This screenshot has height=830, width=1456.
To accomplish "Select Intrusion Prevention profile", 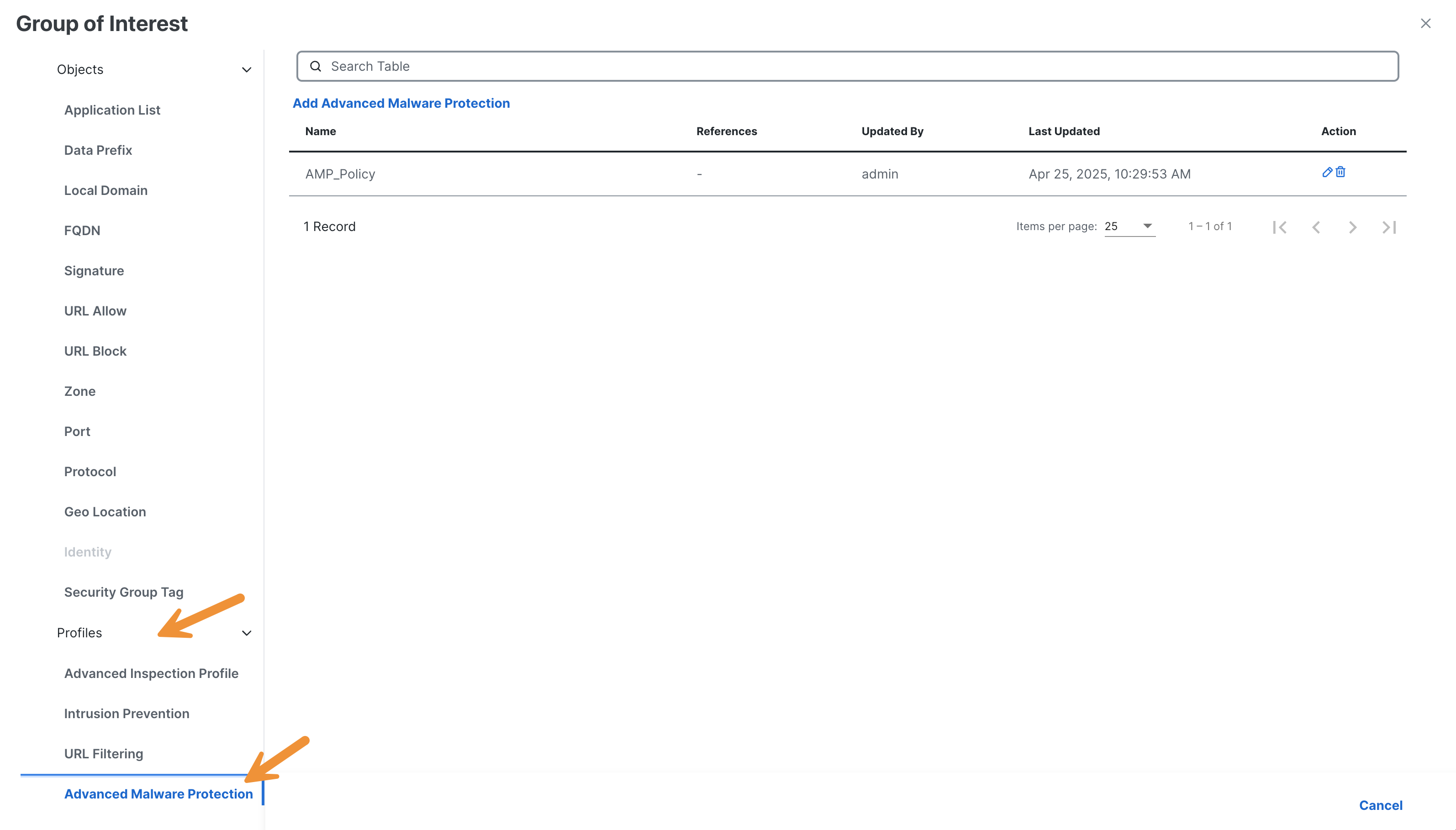I will [x=127, y=714].
